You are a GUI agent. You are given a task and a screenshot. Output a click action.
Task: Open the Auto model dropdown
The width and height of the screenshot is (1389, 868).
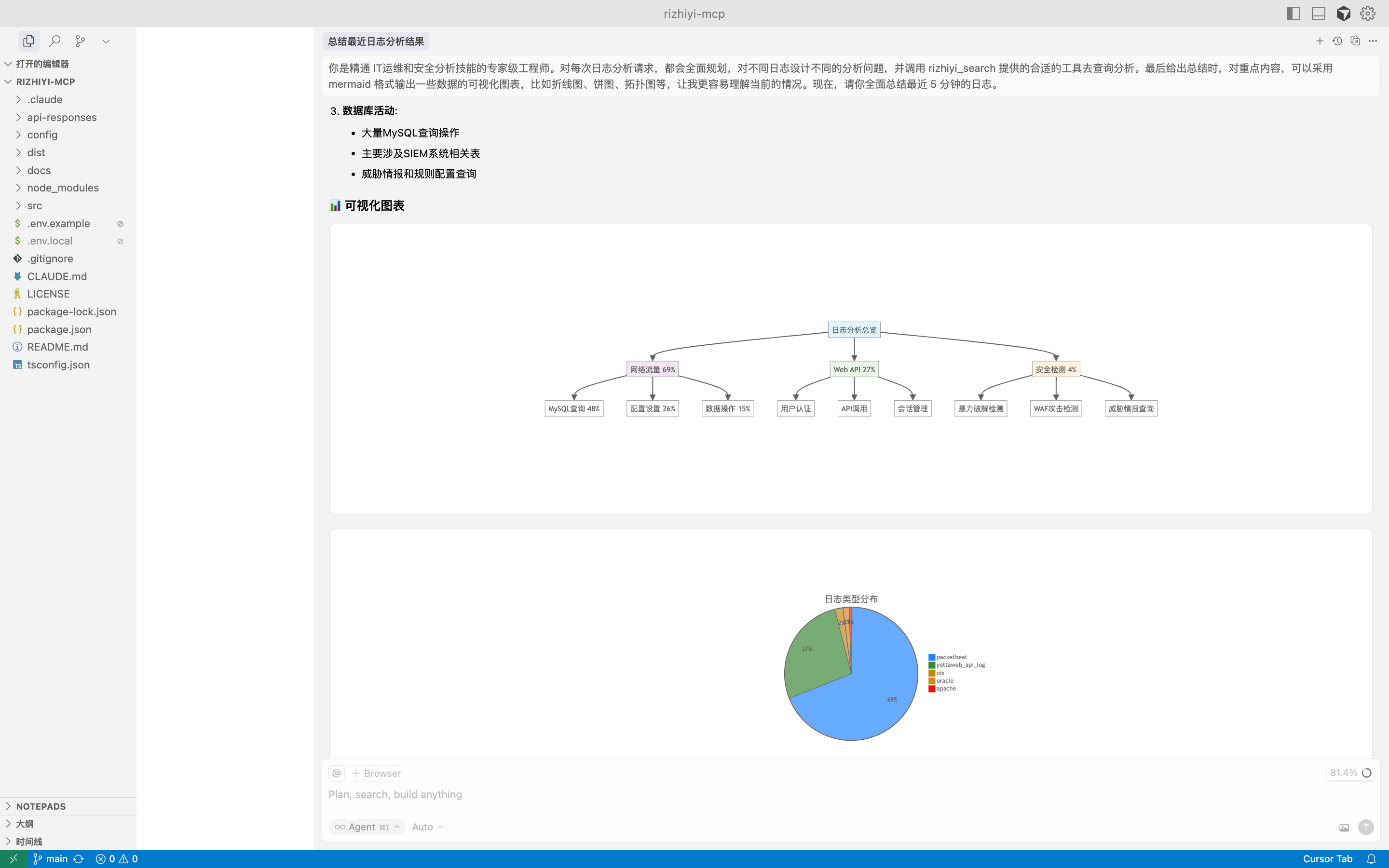pyautogui.click(x=428, y=827)
